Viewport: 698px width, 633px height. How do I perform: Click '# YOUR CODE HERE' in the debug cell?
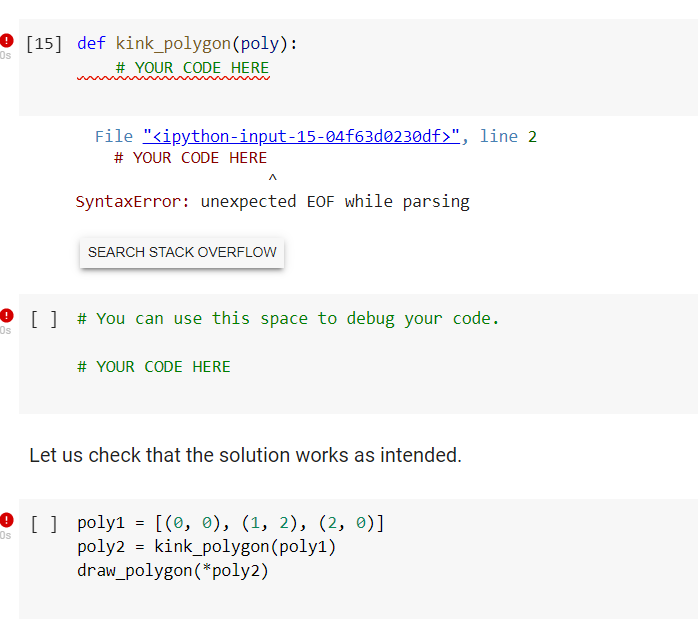(x=154, y=367)
